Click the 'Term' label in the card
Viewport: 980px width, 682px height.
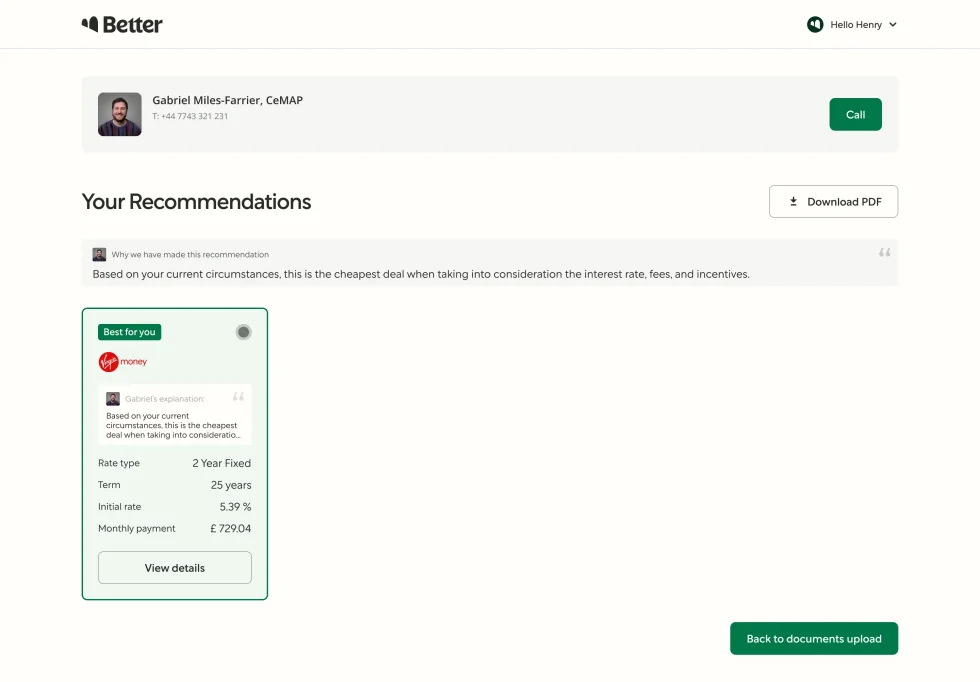tap(109, 485)
